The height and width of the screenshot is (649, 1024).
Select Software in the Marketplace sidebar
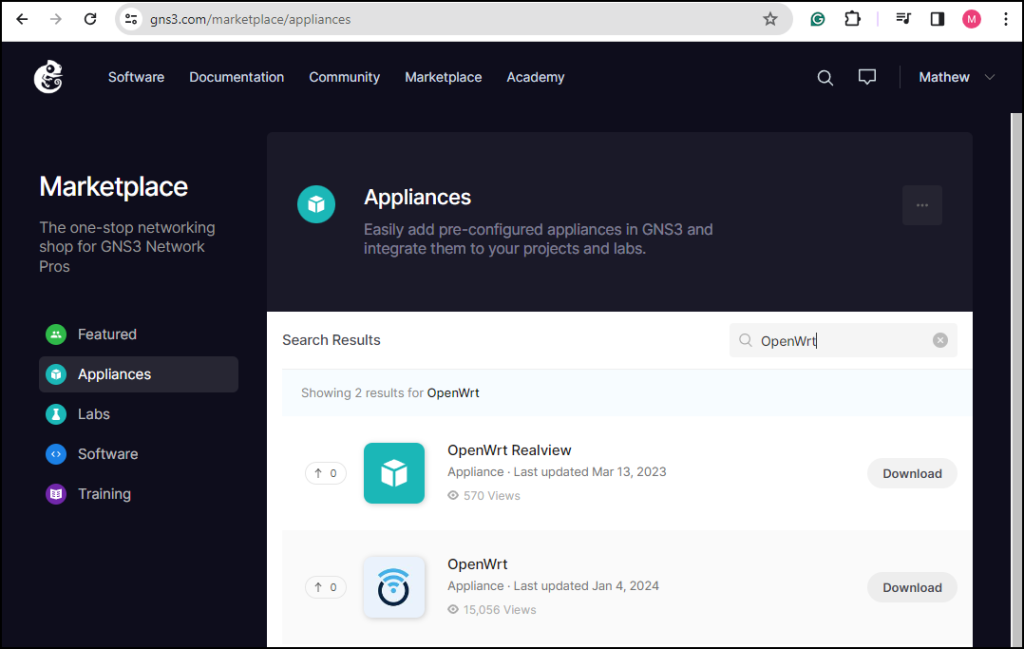138,454
